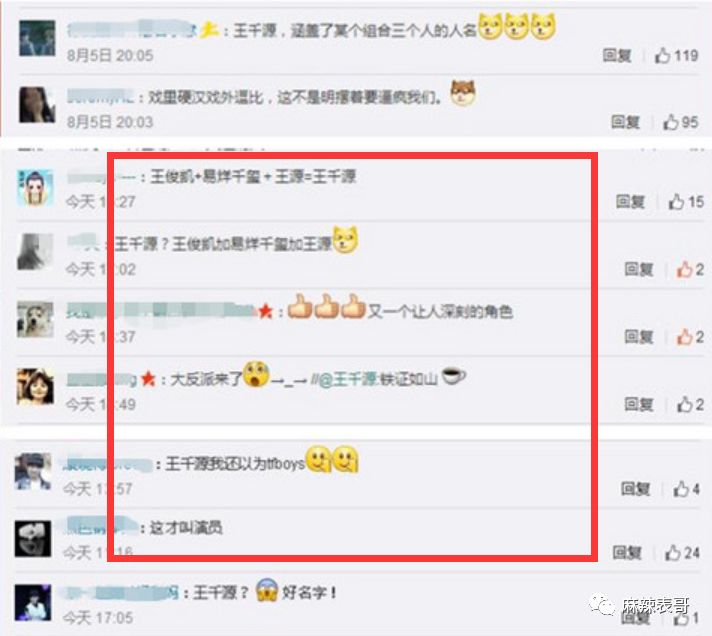Like the 又一个让人深刻的角色 comment
The width and height of the screenshot is (712, 636).
tap(684, 337)
